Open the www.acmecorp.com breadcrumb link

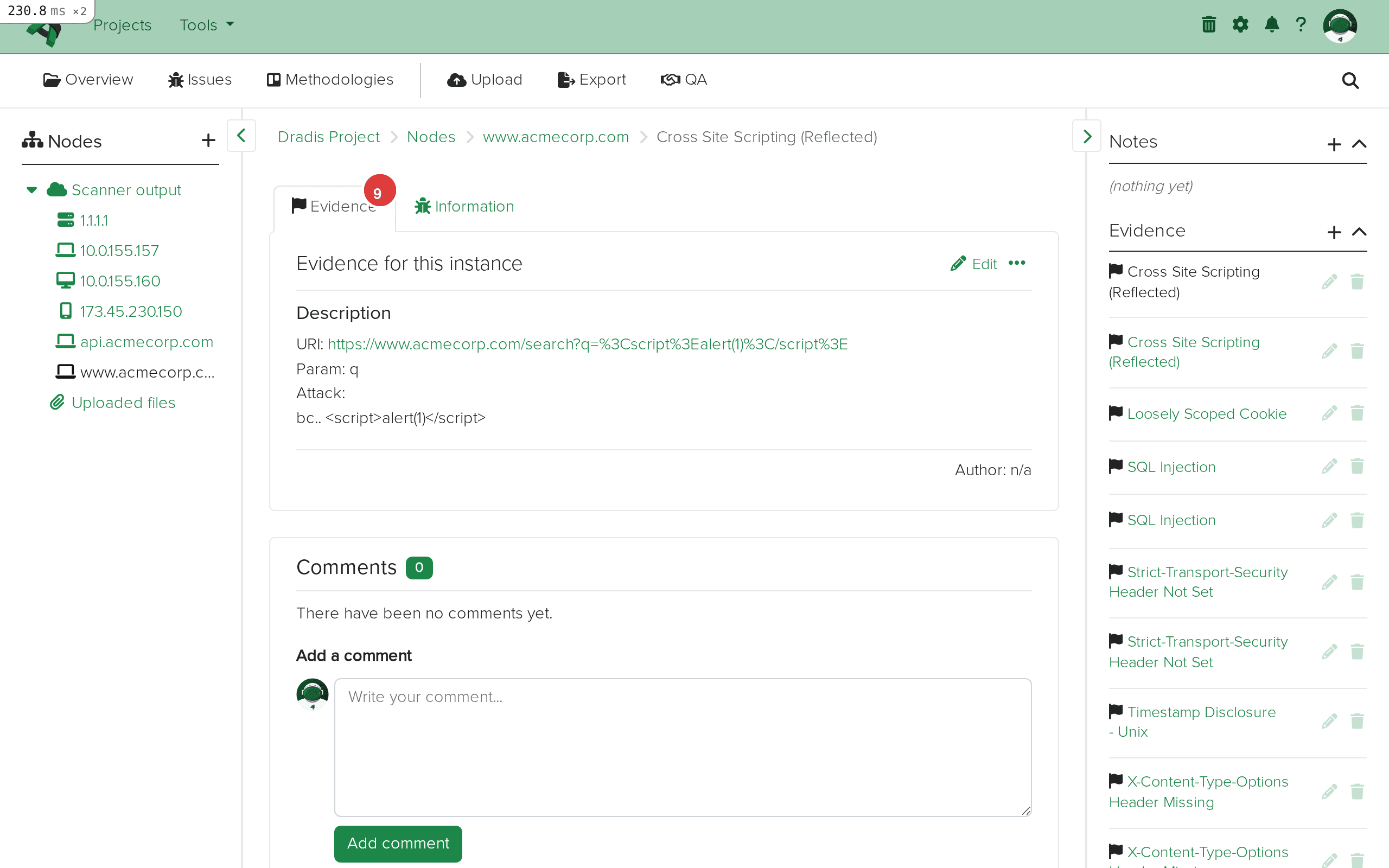click(x=555, y=137)
